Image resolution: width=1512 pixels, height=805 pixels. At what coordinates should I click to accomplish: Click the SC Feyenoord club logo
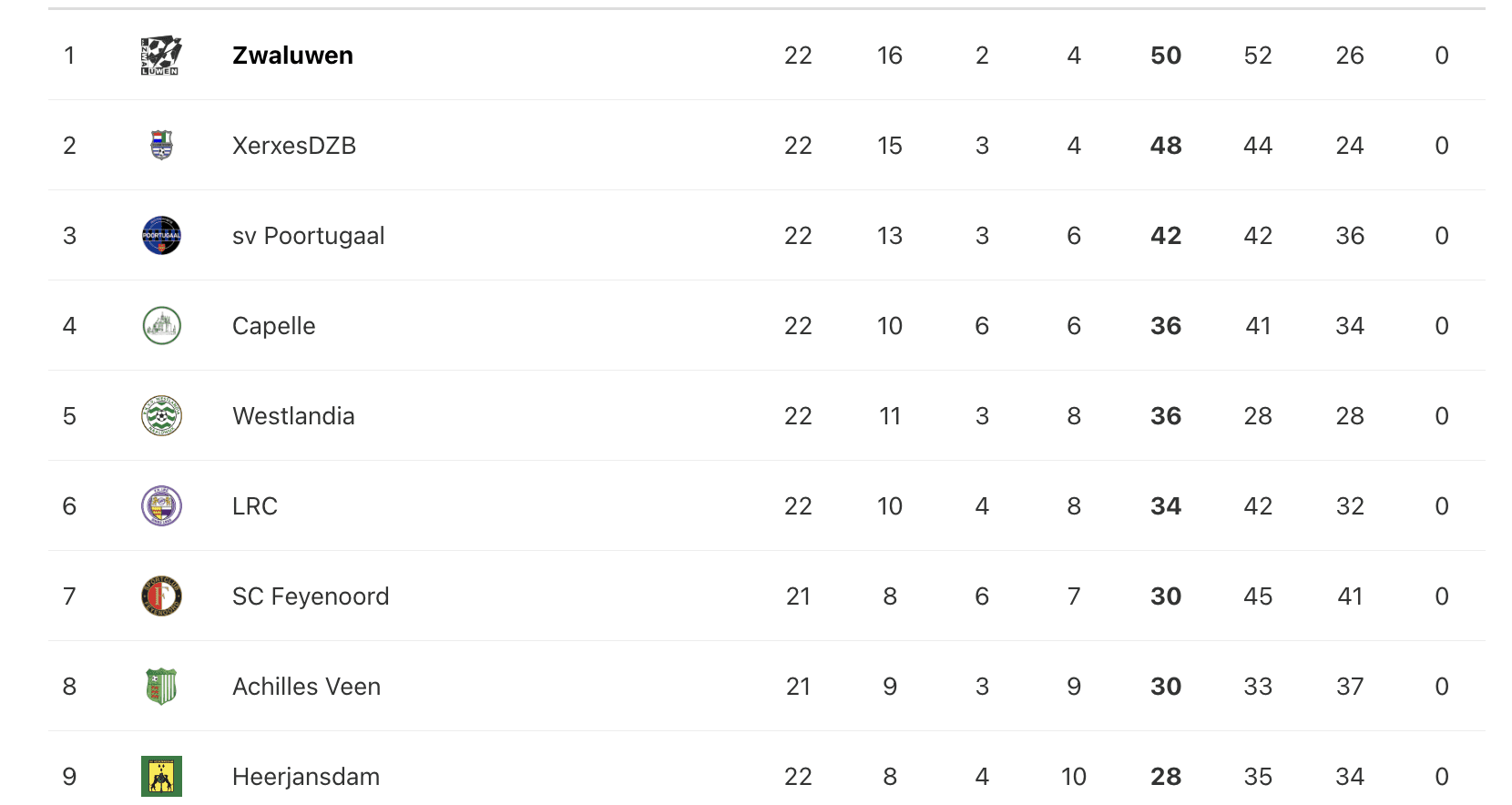coord(161,596)
